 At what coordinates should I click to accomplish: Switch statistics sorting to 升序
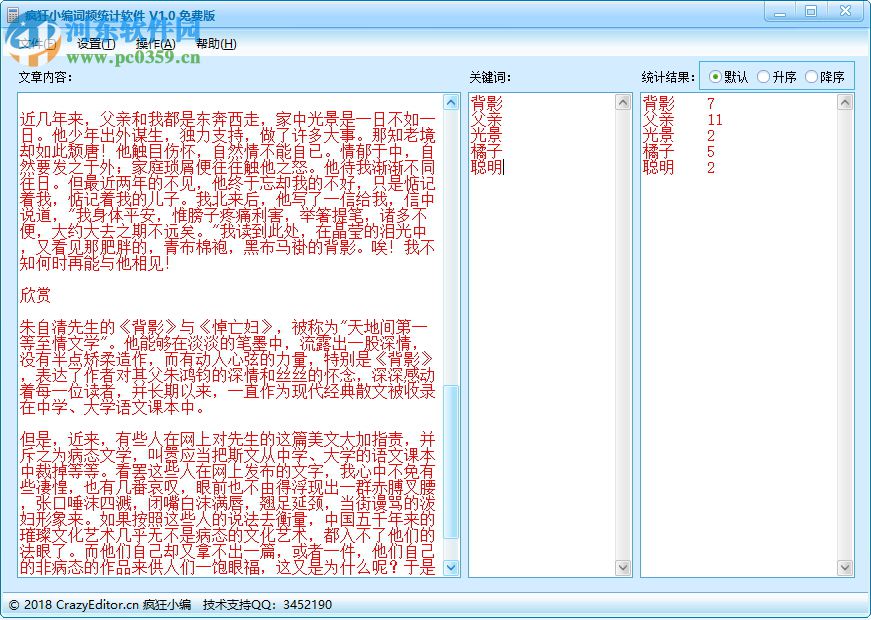[x=764, y=77]
